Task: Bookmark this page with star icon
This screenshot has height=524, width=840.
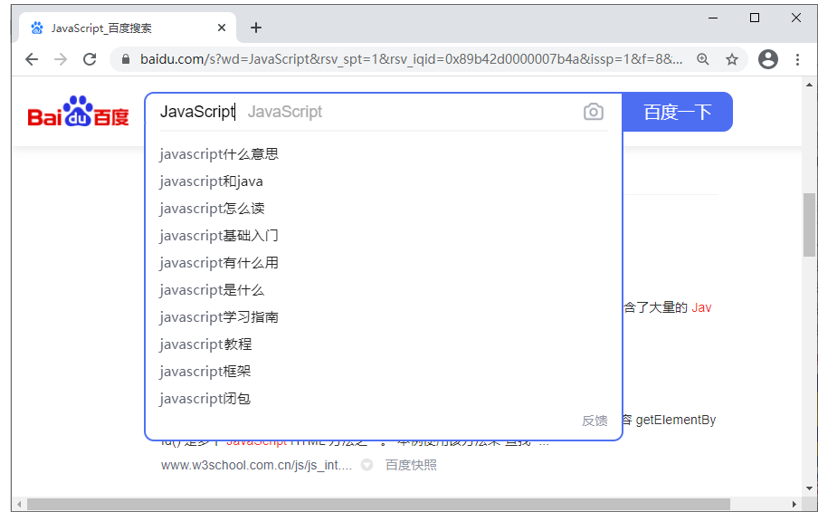Action: (x=732, y=59)
